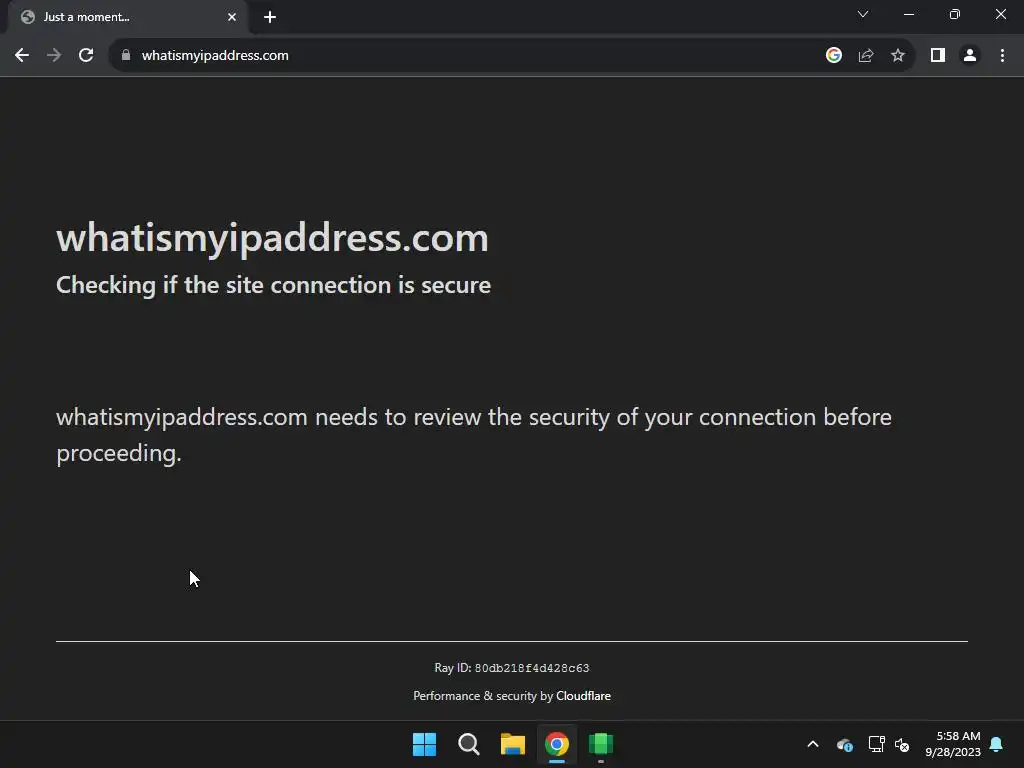This screenshot has height=768, width=1024.
Task: Select the Ray ID value text
Action: 532,668
